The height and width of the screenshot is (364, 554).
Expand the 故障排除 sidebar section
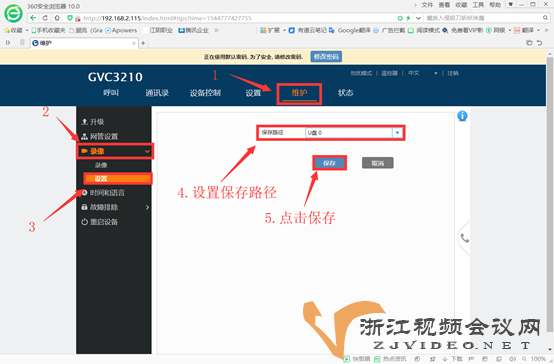(114, 207)
